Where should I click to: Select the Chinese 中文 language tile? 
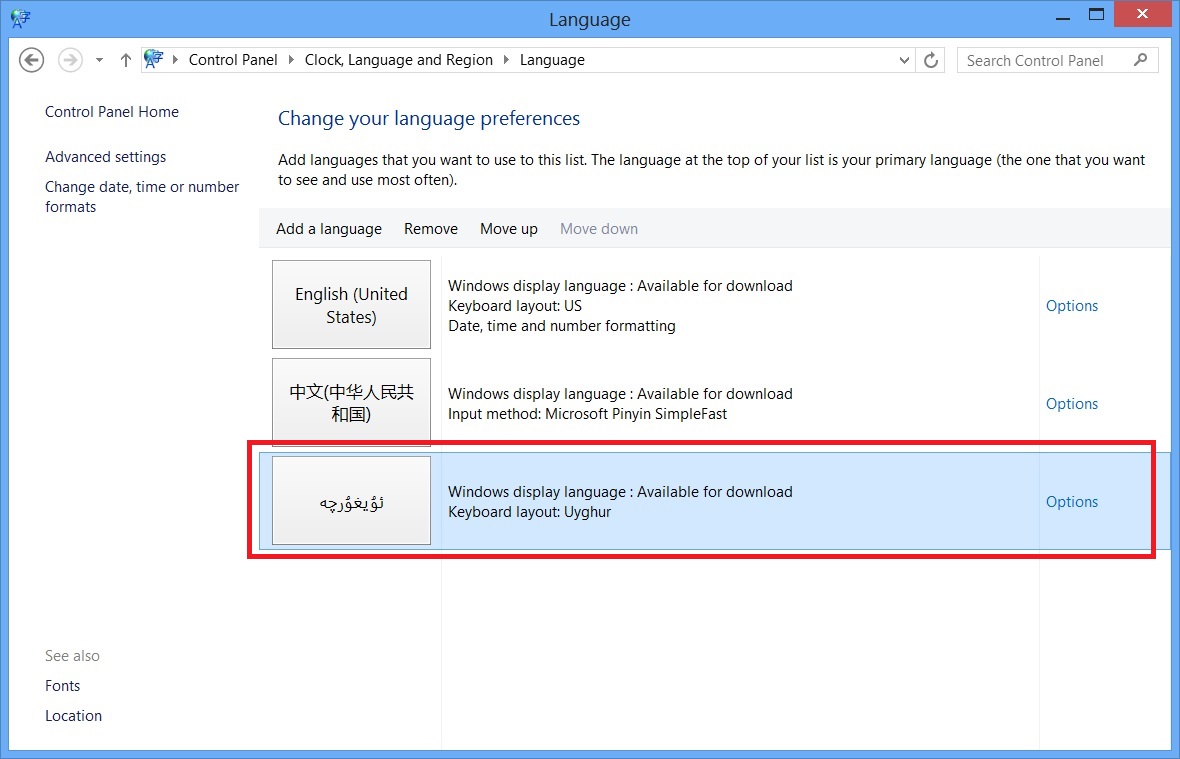[351, 402]
